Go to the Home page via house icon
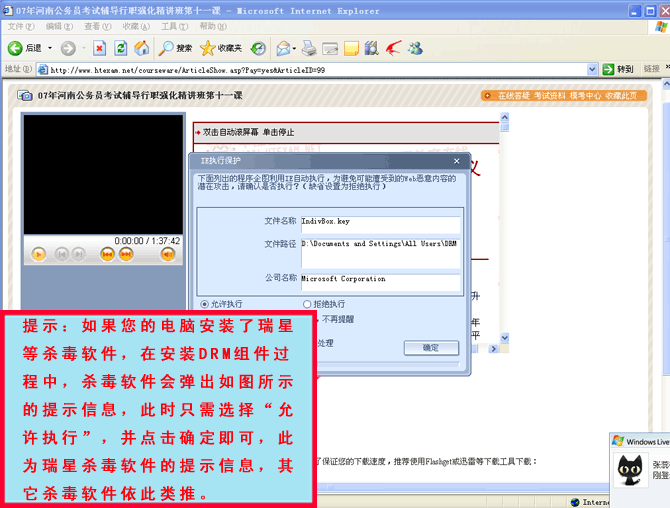670x508 pixels. 141,48
